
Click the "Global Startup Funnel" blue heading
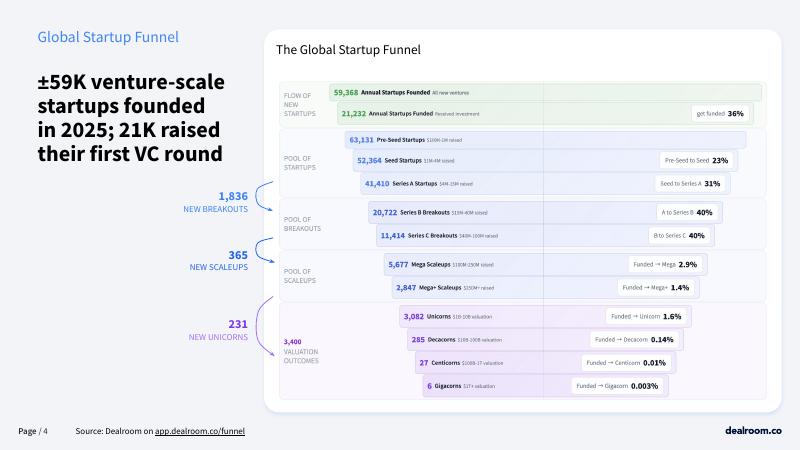(x=108, y=37)
